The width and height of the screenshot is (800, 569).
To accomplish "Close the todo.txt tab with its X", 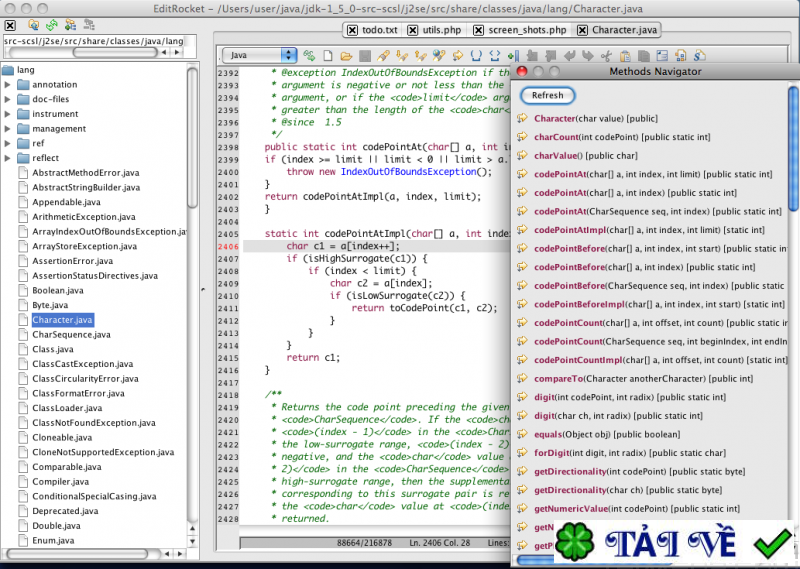I will coord(350,30).
